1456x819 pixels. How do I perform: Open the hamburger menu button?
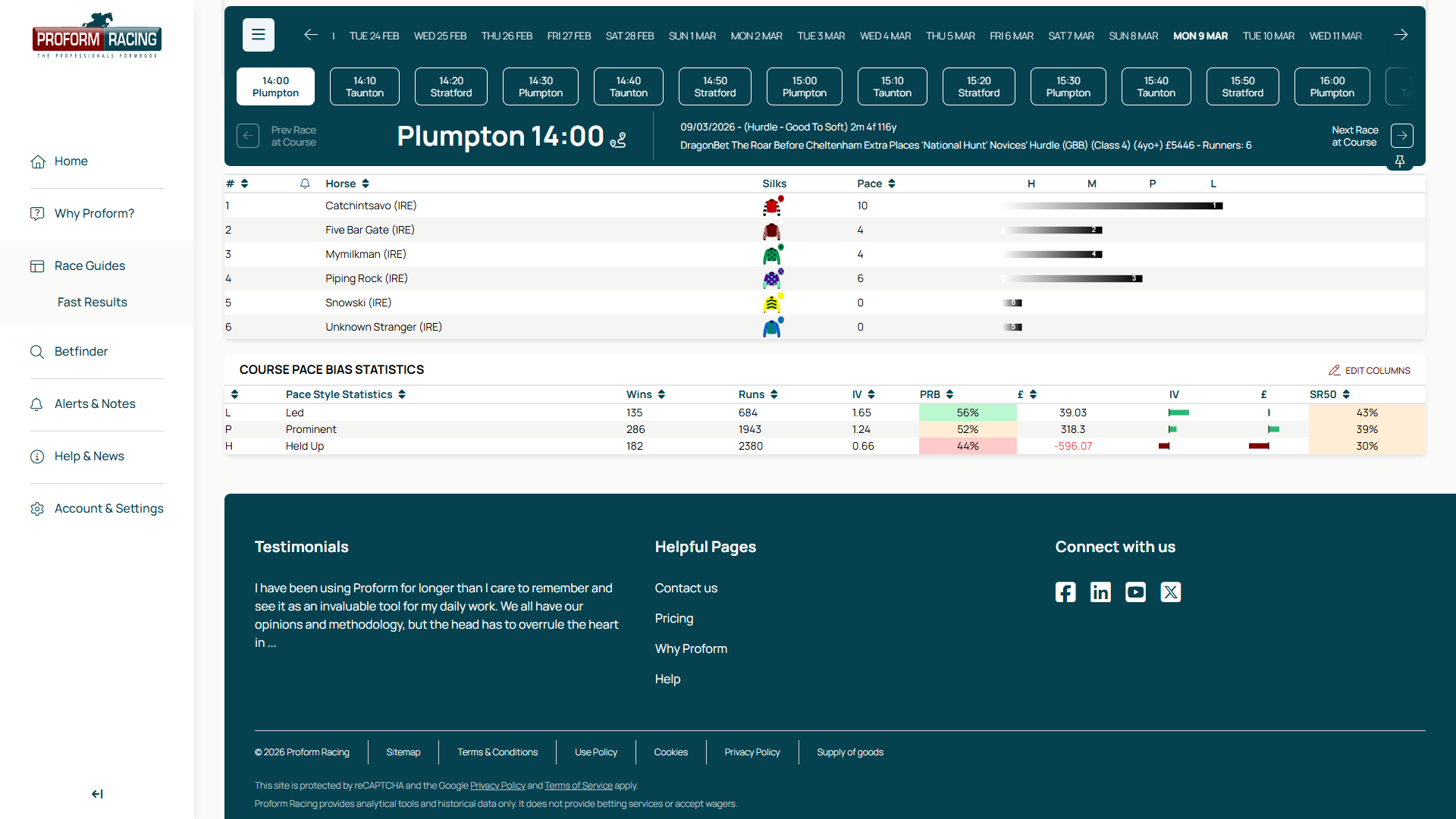point(259,35)
